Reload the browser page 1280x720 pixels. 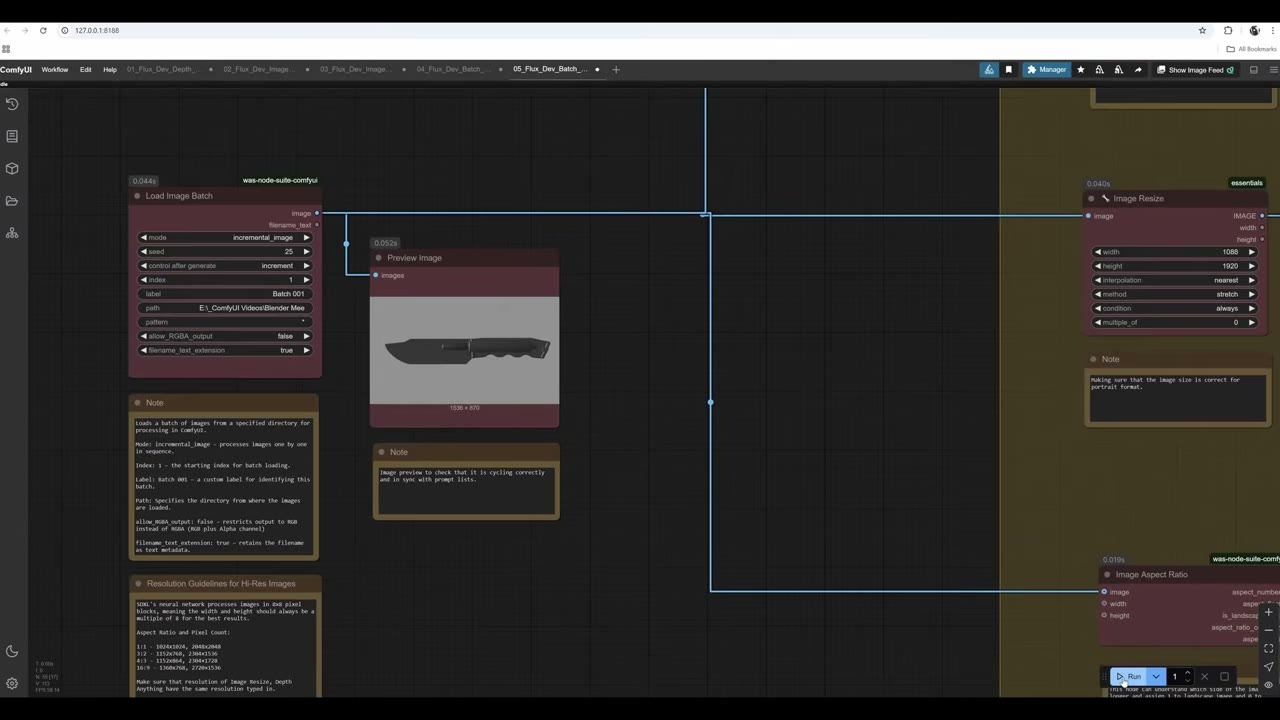[x=43, y=30]
